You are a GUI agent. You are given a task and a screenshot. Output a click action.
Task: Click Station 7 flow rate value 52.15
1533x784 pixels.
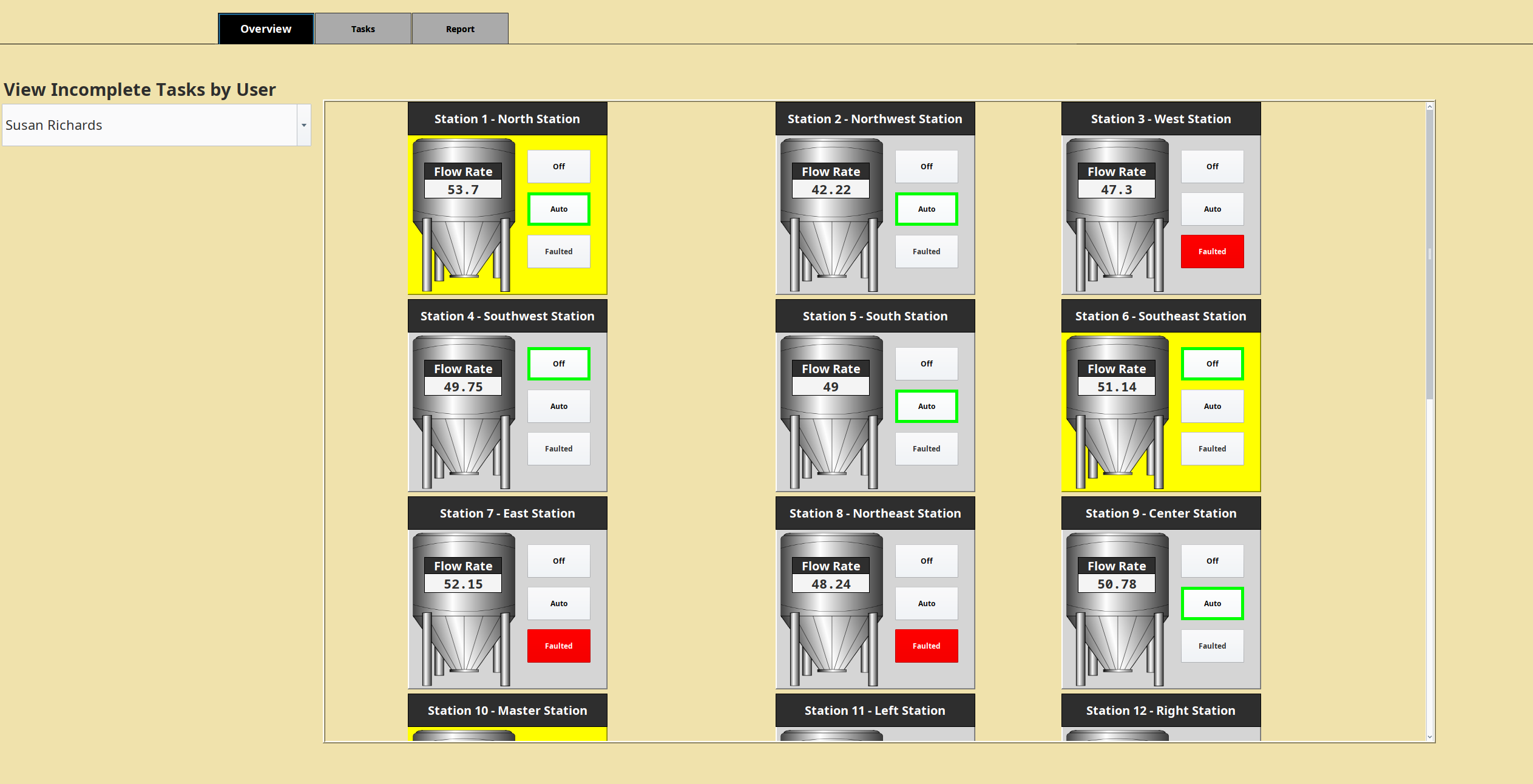click(x=463, y=584)
